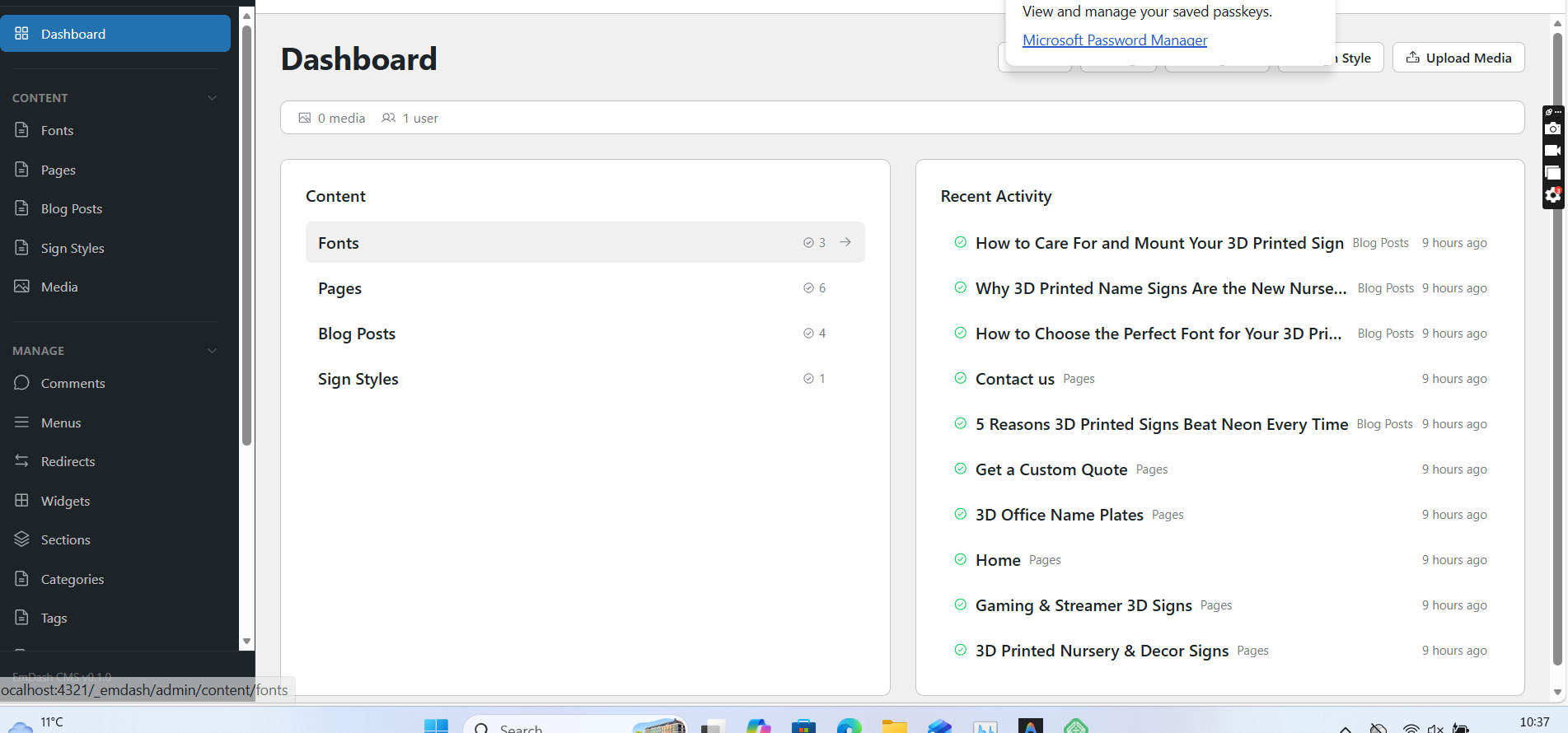
Task: Click the camera screenshot icon
Action: (1552, 128)
